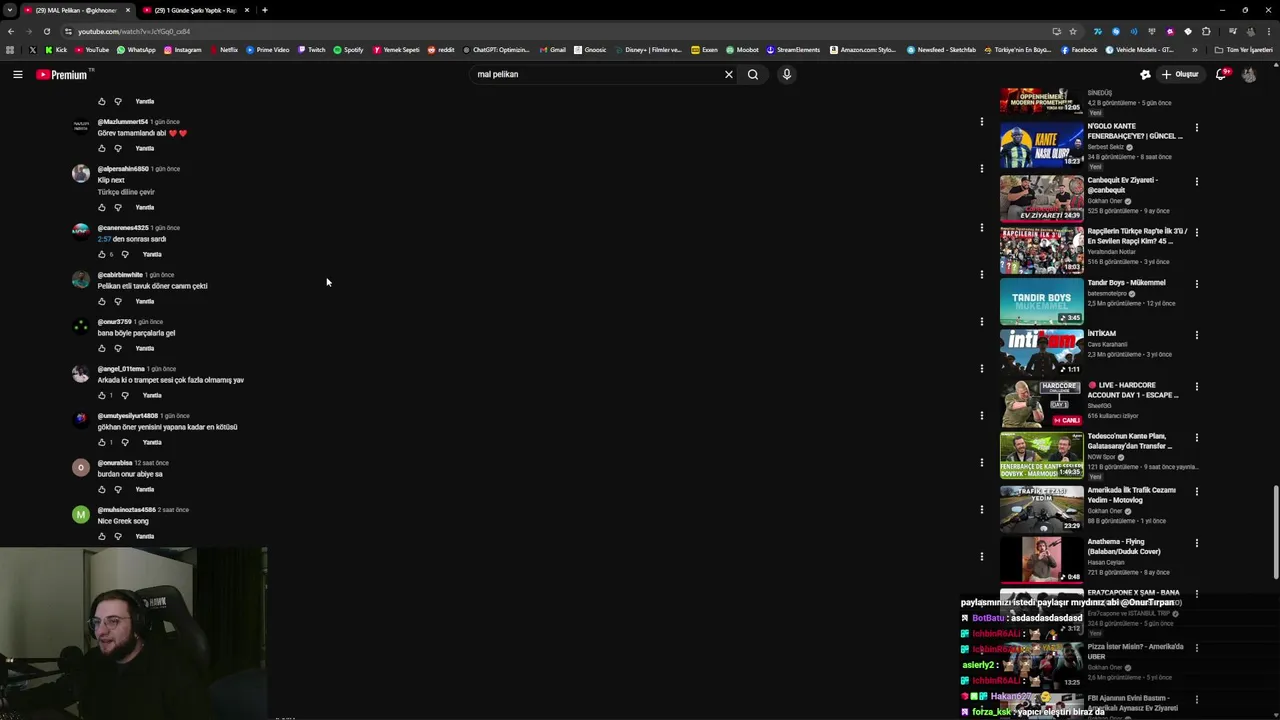The height and width of the screenshot is (720, 1280).
Task: Open options for Rapçilerin Türkçe Rap'te video
Action: [x=1196, y=232]
